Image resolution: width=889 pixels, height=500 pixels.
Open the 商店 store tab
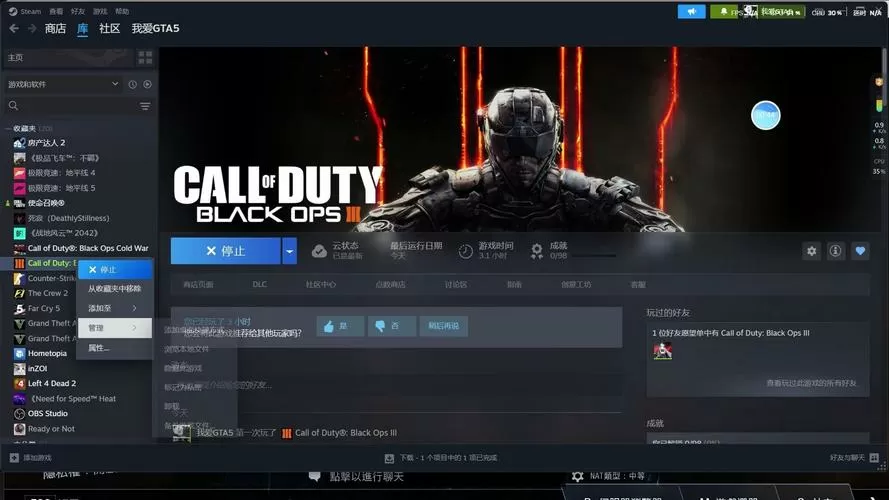click(55, 28)
